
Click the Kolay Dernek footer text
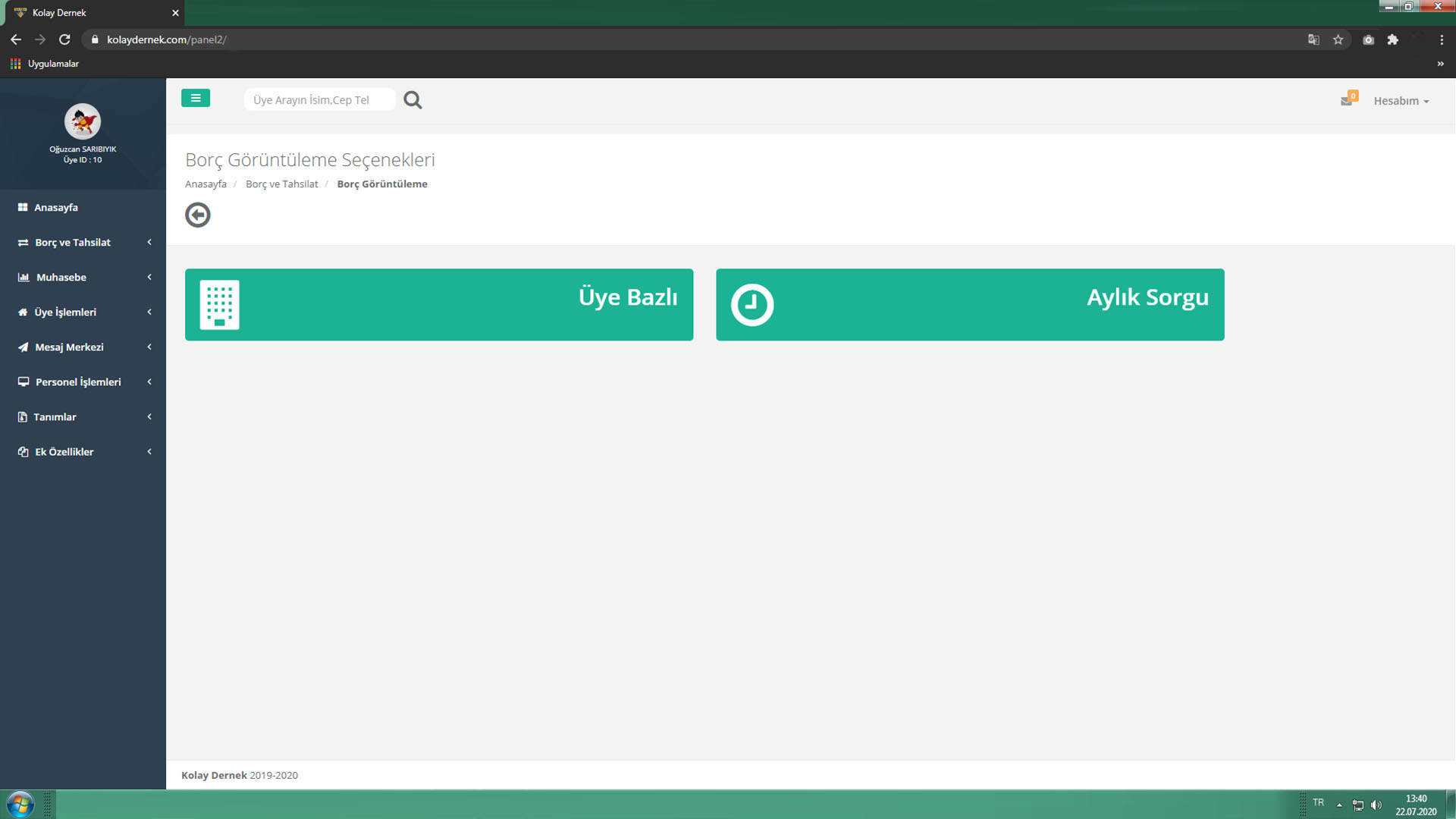[x=214, y=775]
